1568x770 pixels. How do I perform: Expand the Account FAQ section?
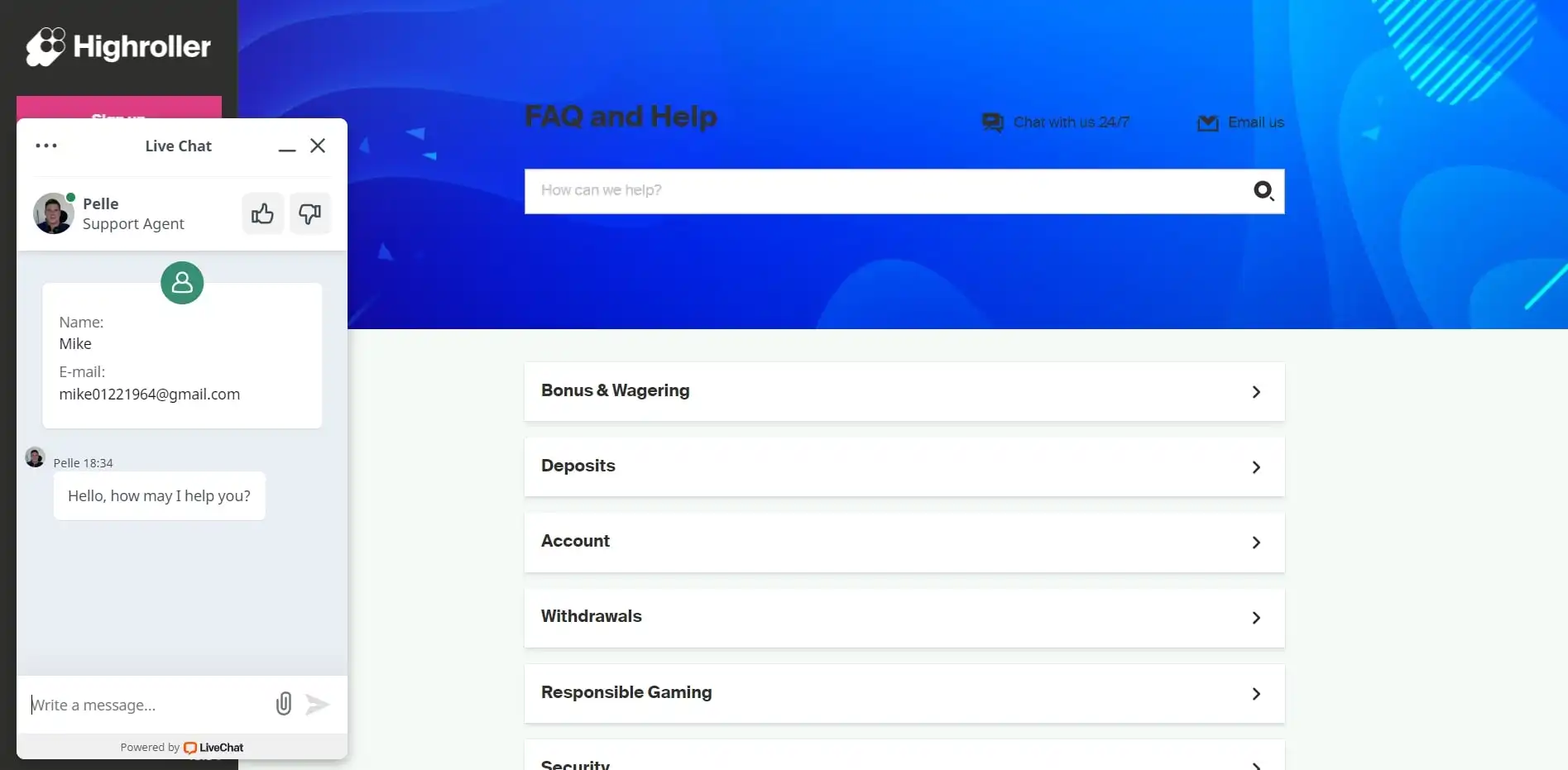point(904,542)
